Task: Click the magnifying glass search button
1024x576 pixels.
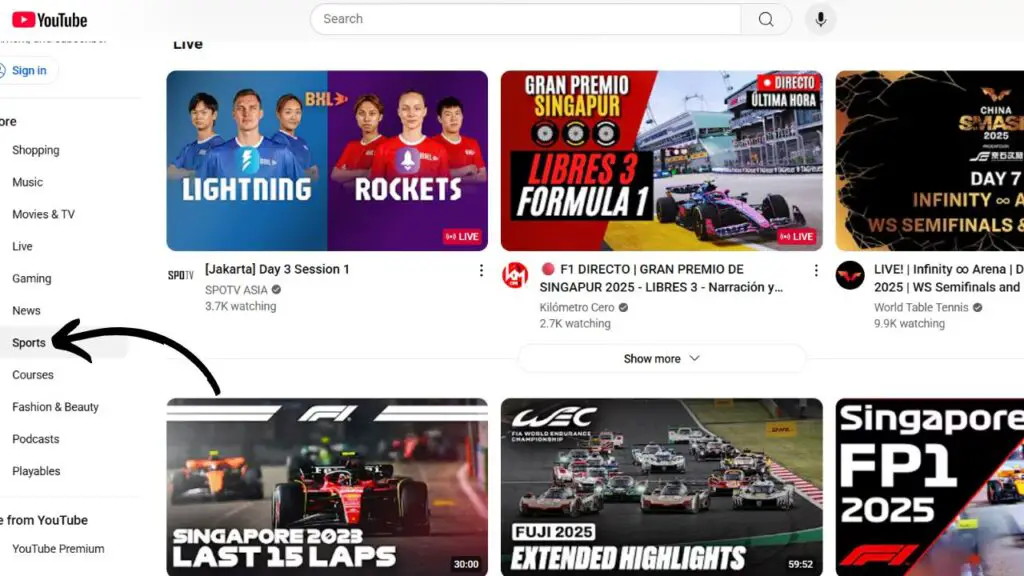Action: coord(766,19)
